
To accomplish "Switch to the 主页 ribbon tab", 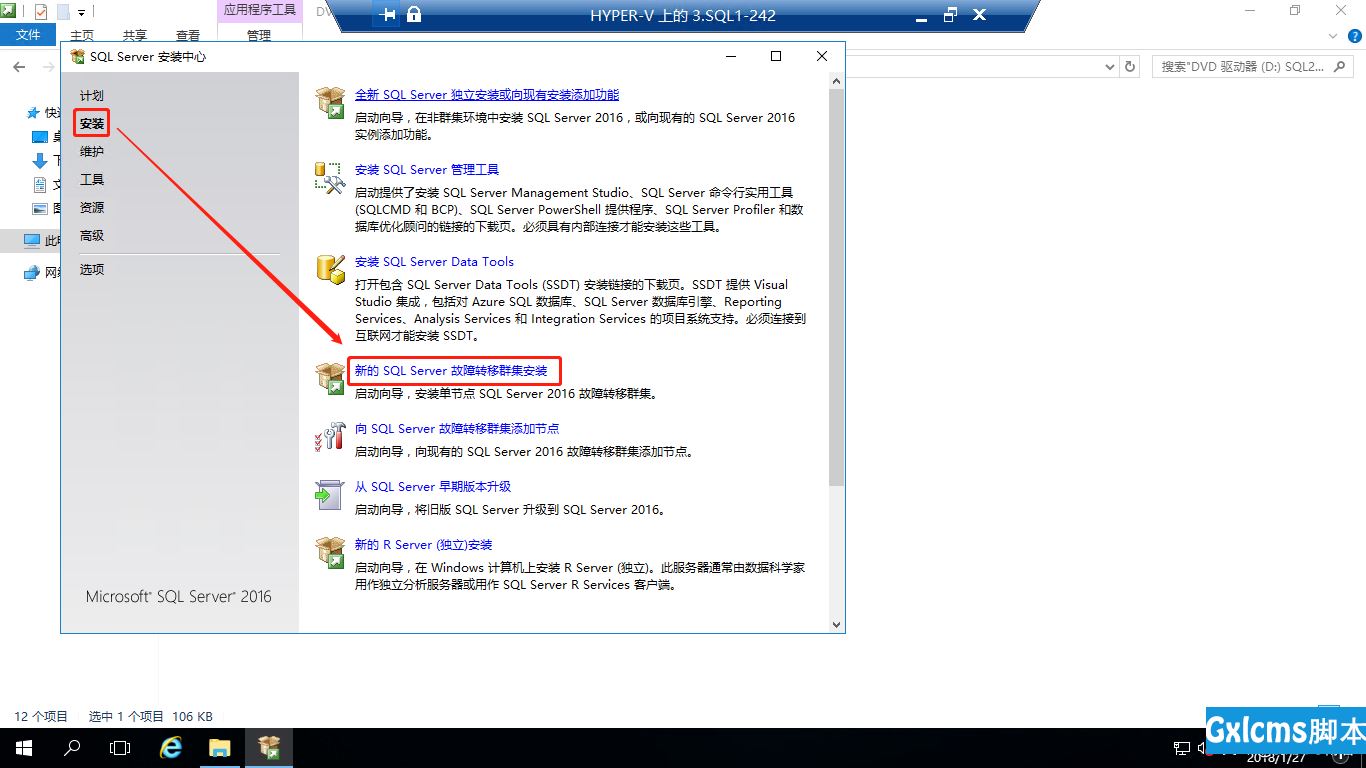I will 82,35.
